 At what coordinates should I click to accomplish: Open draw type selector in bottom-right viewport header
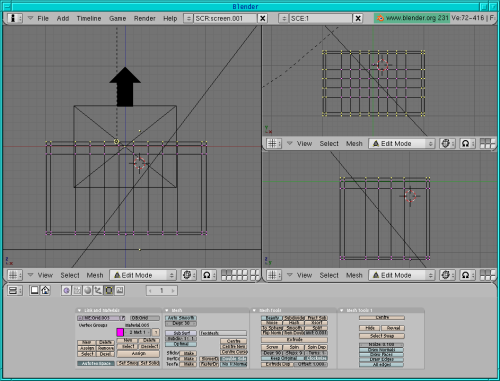[x=448, y=275]
